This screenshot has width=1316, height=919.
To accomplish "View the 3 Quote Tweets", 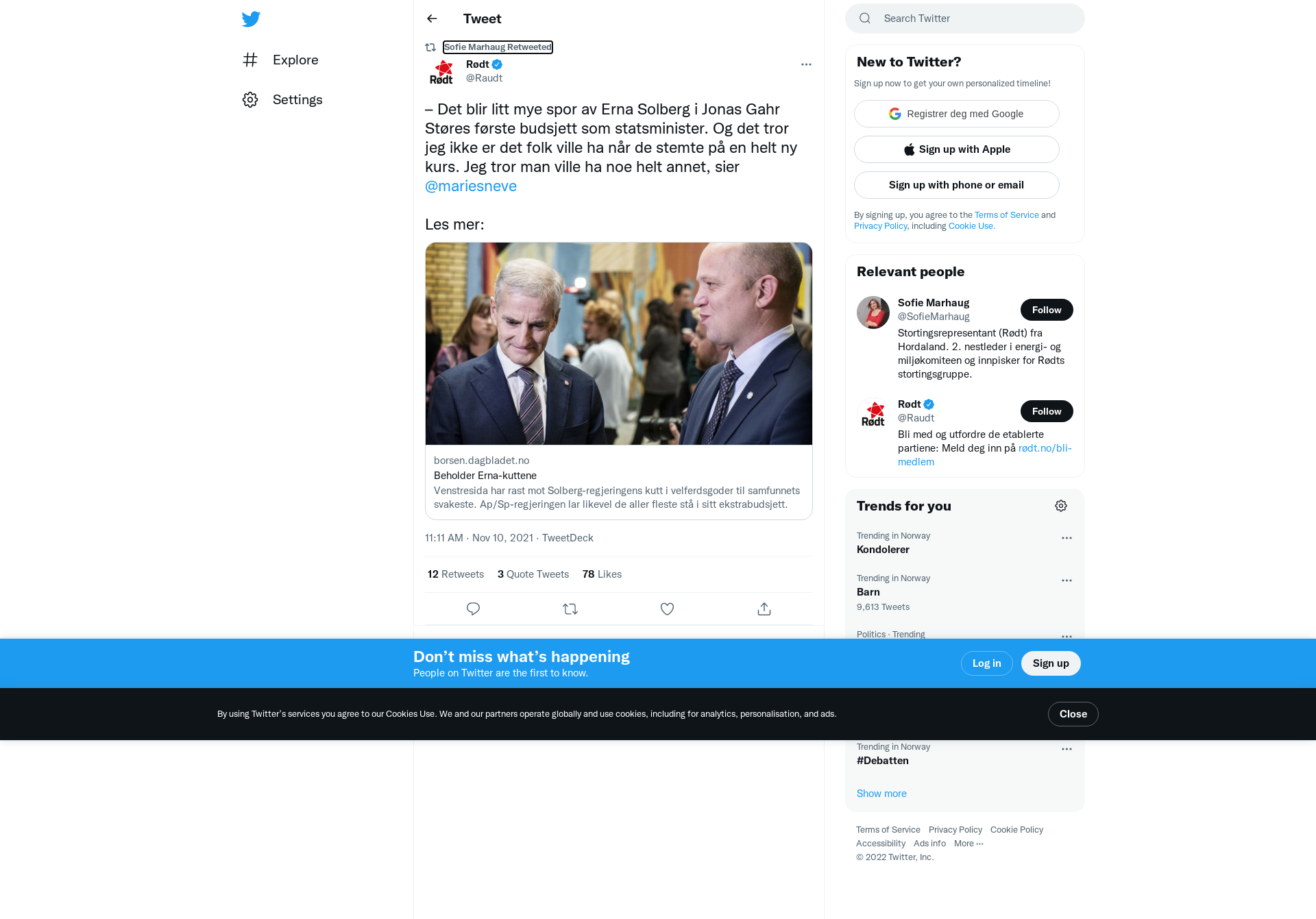I will pos(533,574).
